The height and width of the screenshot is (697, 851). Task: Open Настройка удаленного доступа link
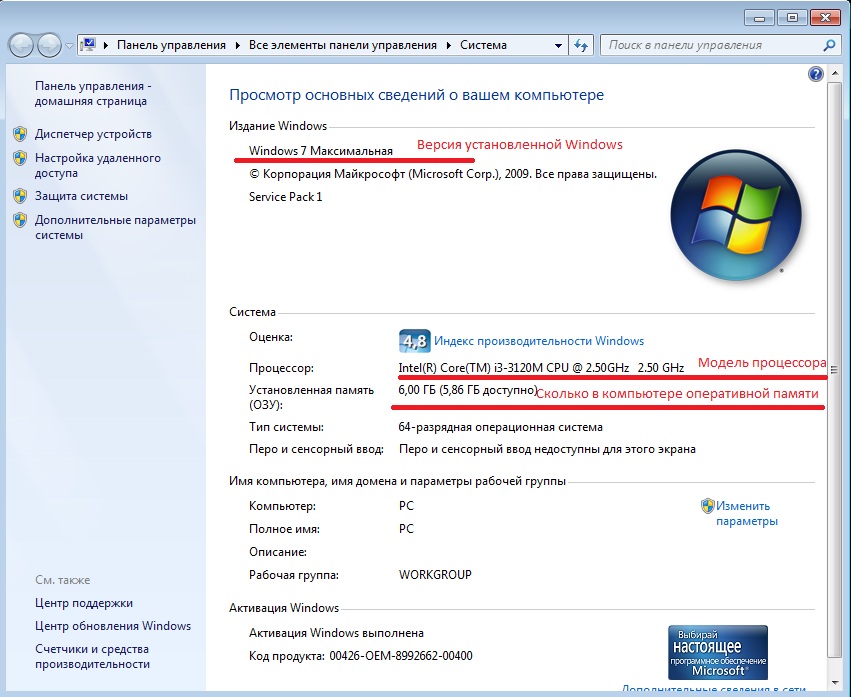tap(98, 166)
